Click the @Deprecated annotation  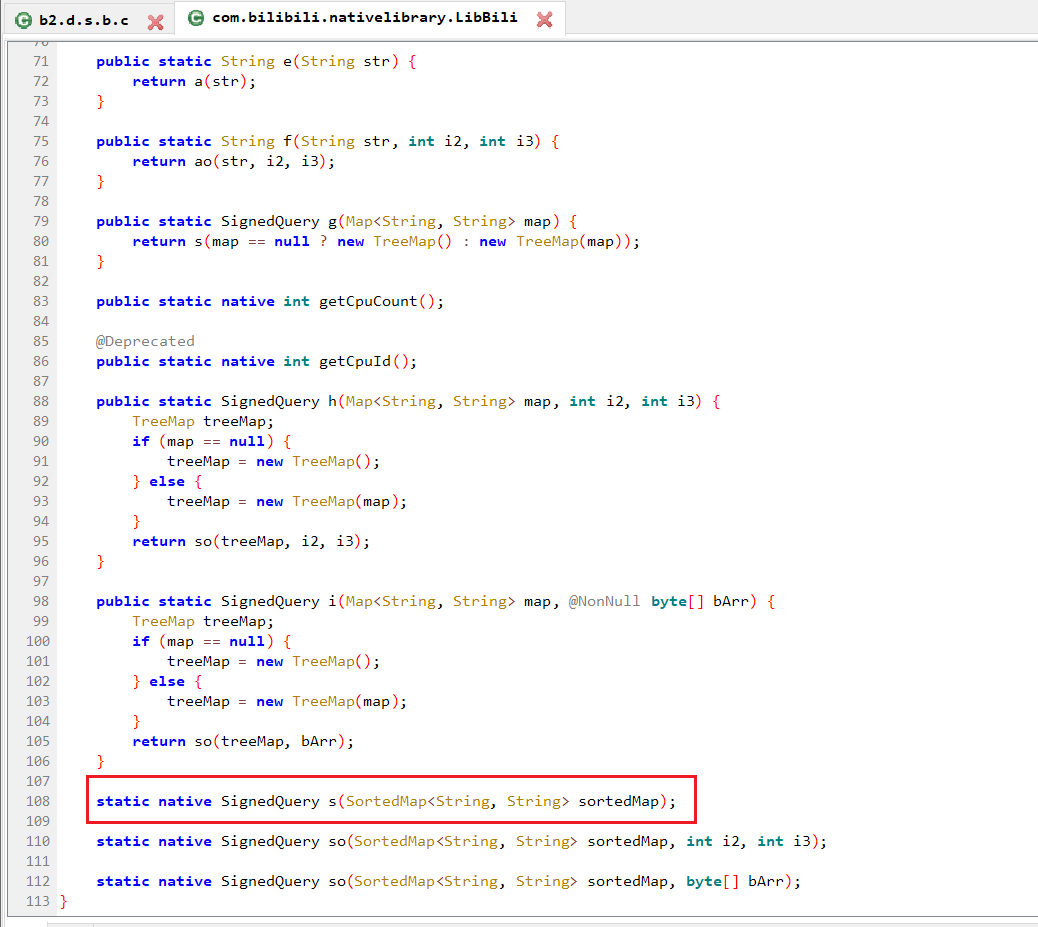[145, 341]
